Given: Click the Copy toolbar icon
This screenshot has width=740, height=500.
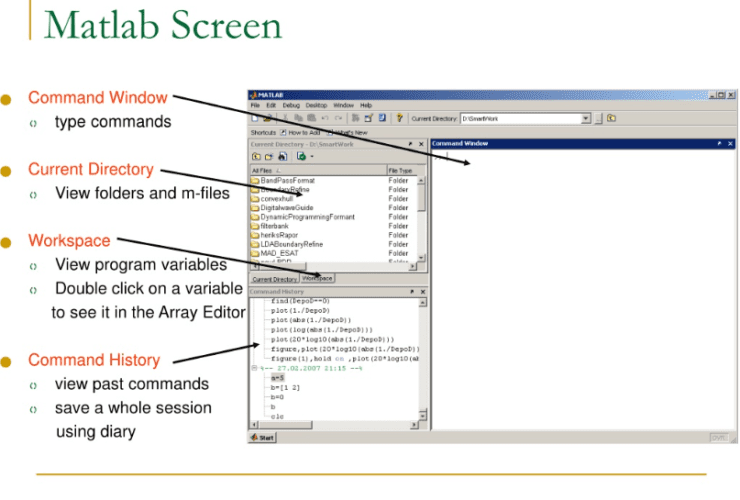Looking at the screenshot, I should 298,118.
